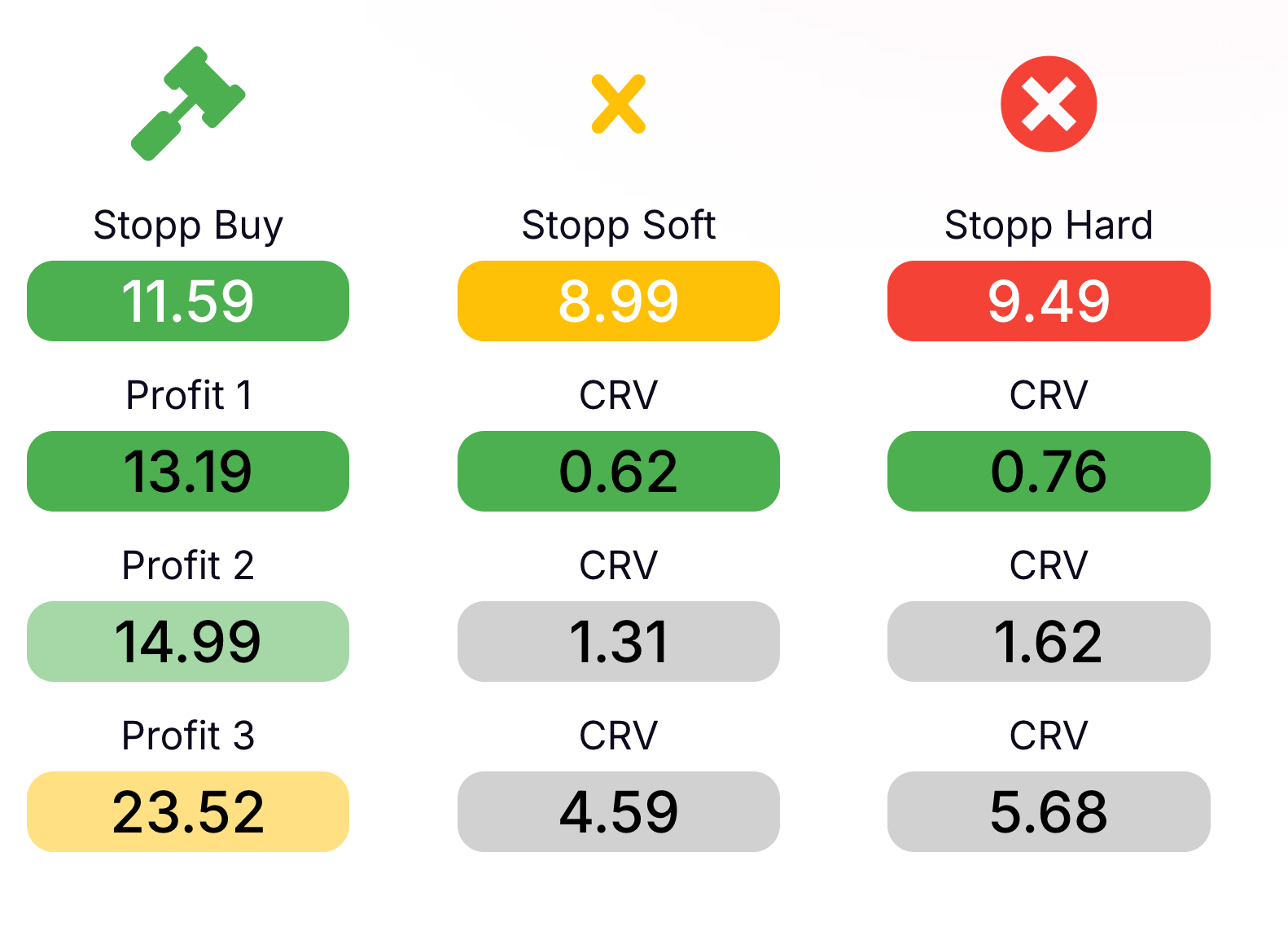Click the Profit 1 label text
1288x927 pixels.
click(188, 395)
